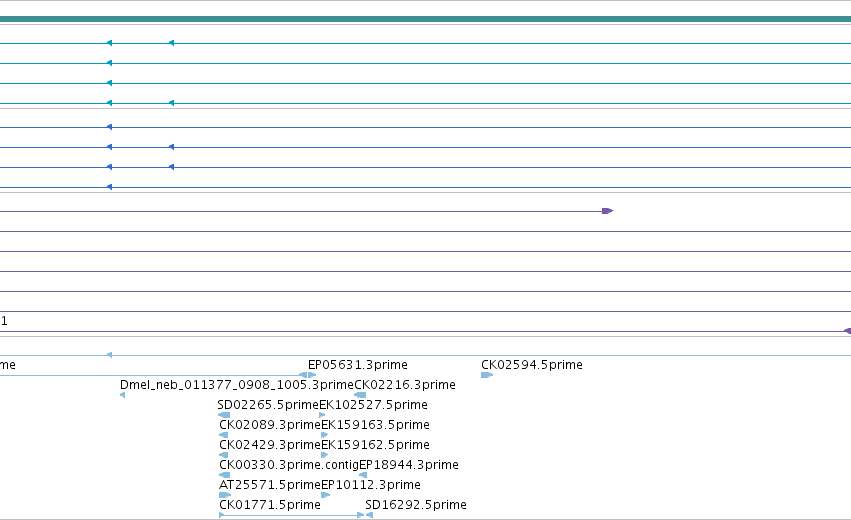Select the EK159162.5prime label
The image size is (851, 520).
[x=376, y=445]
